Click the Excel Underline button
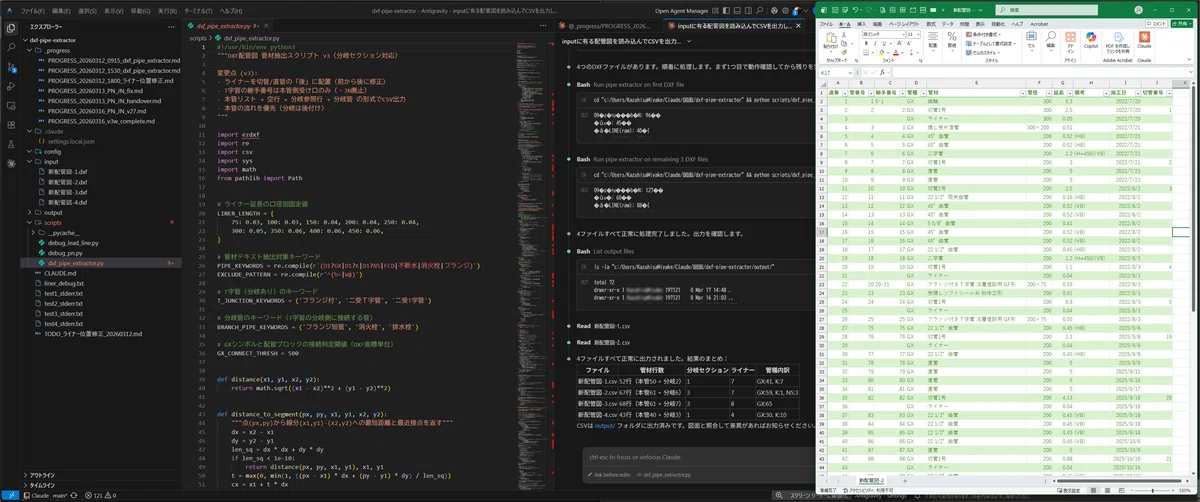This screenshot has width=1200, height=502. (884, 43)
